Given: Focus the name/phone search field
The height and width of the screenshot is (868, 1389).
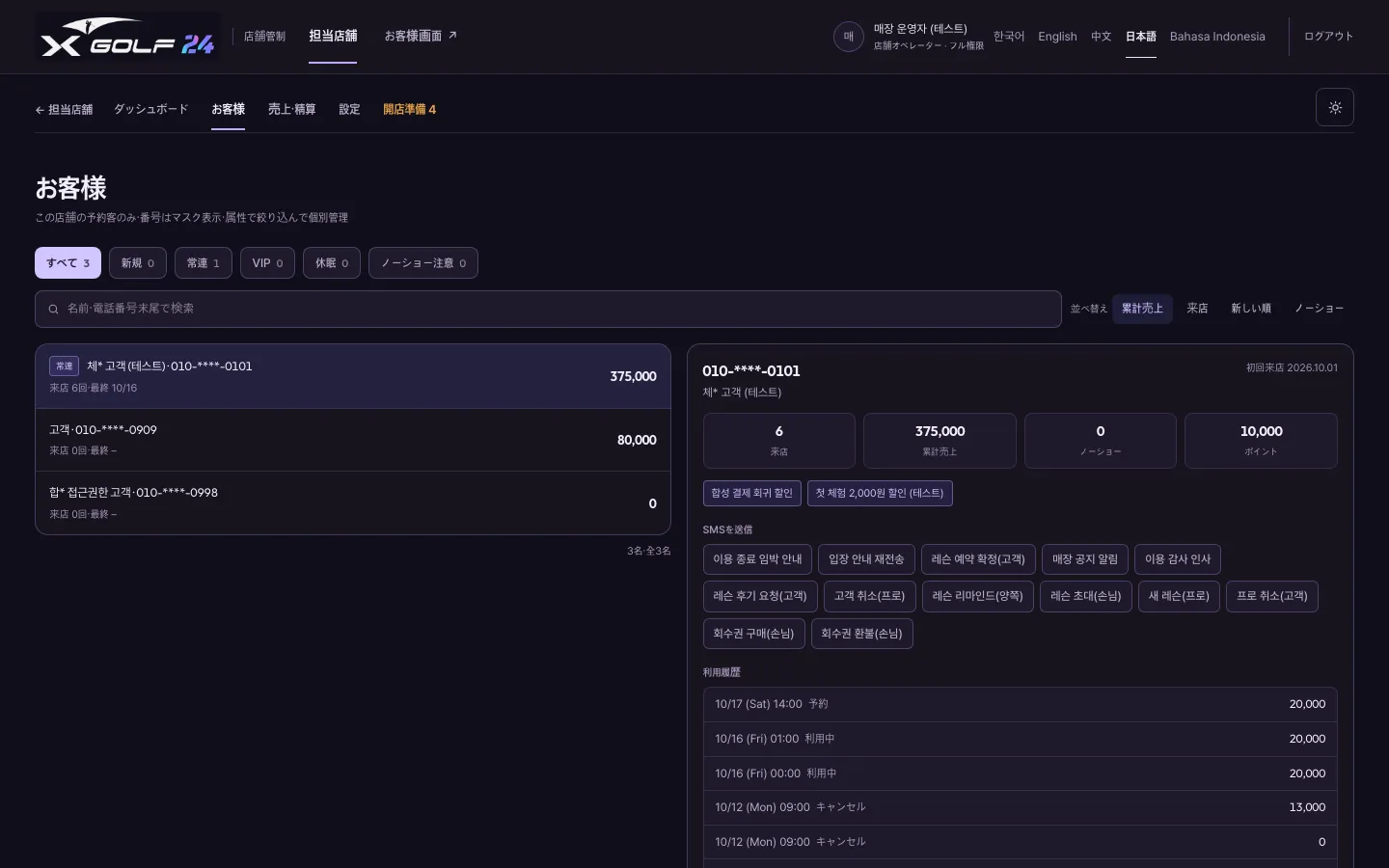Looking at the screenshot, I should (548, 309).
